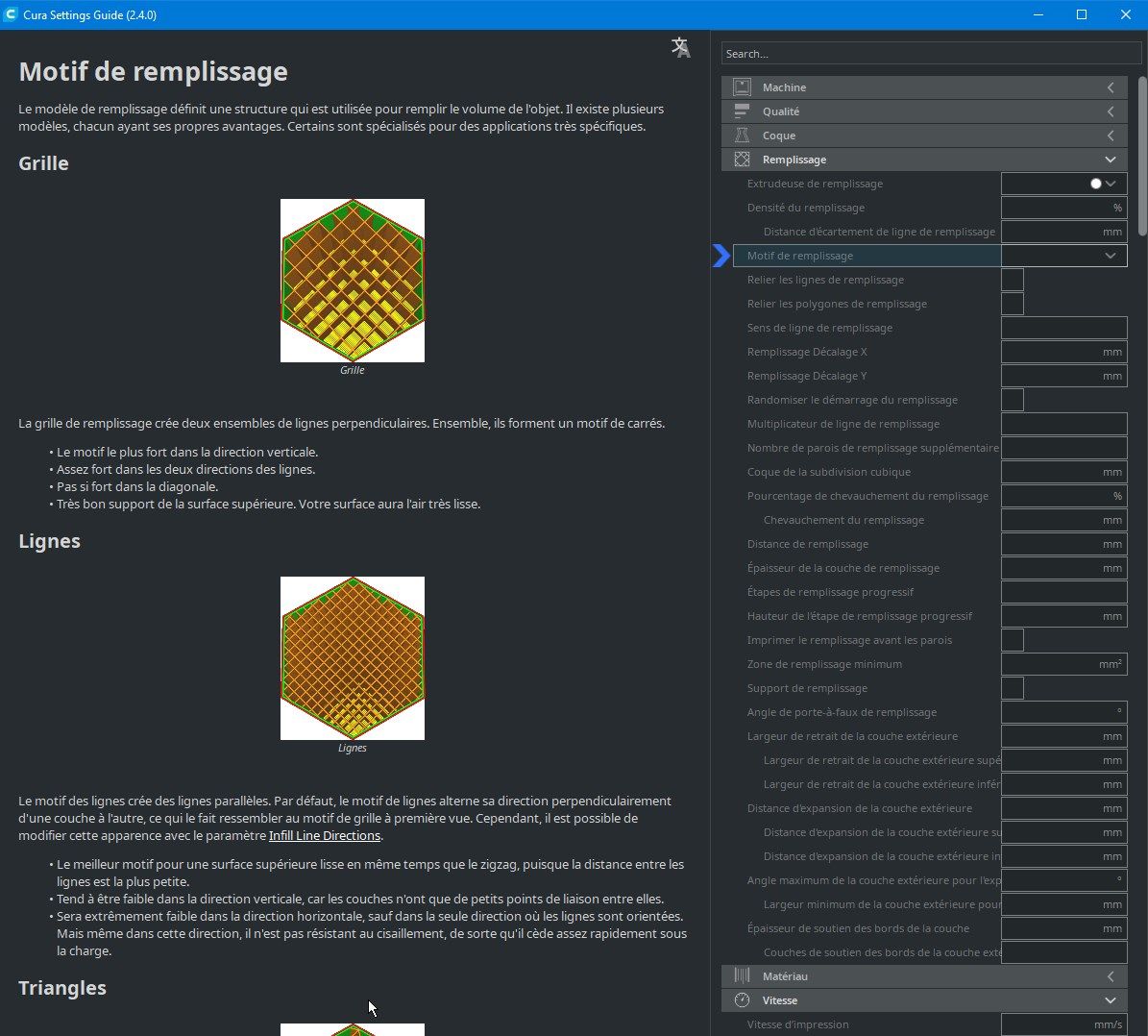
Task: Click the Cura app logo in title bar
Action: click(x=11, y=14)
